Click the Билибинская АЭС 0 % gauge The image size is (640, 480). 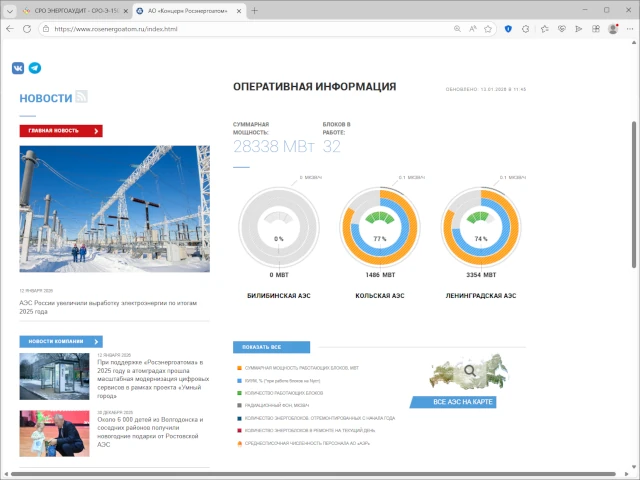click(279, 227)
